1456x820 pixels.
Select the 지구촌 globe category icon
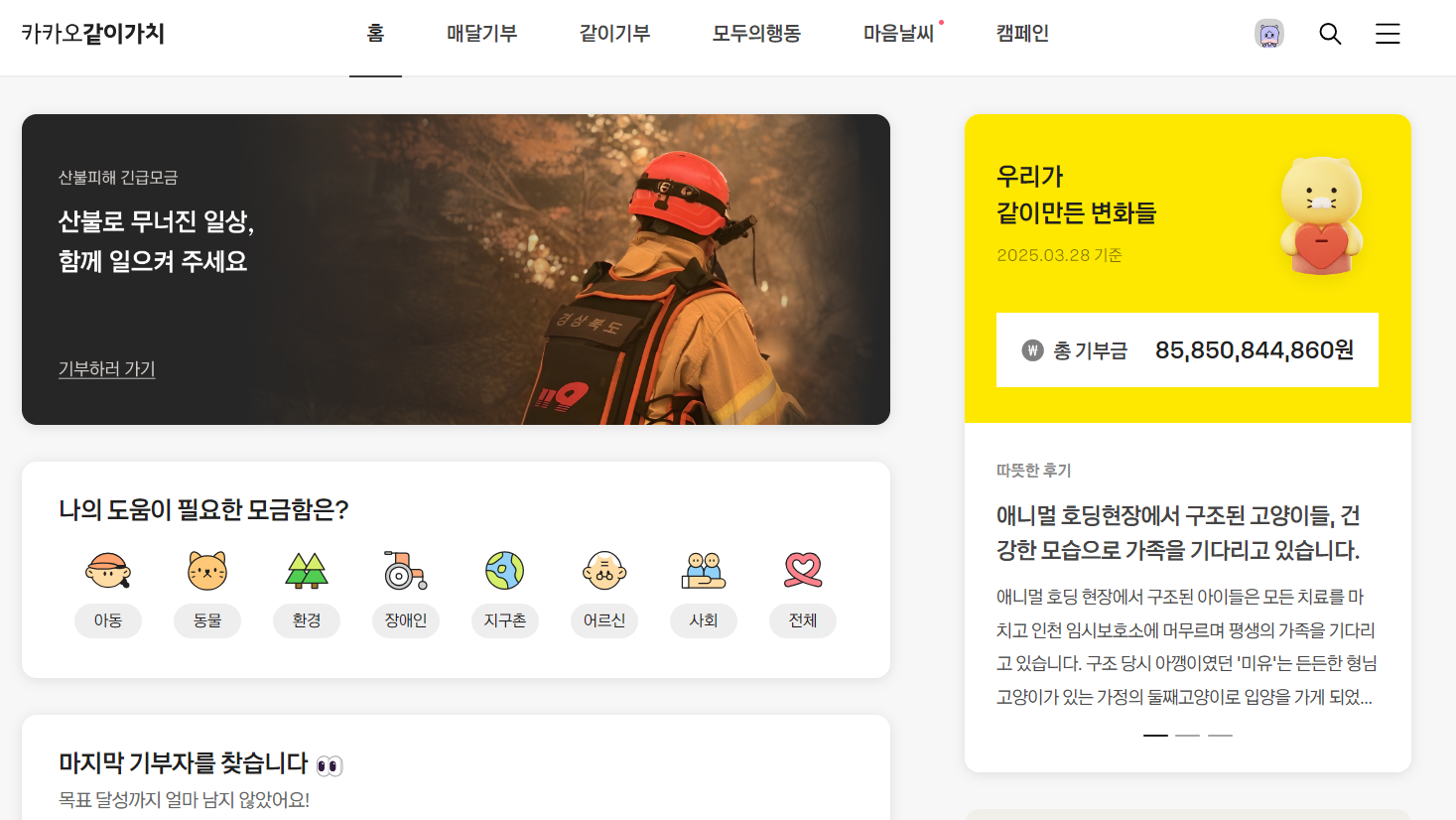pos(505,571)
